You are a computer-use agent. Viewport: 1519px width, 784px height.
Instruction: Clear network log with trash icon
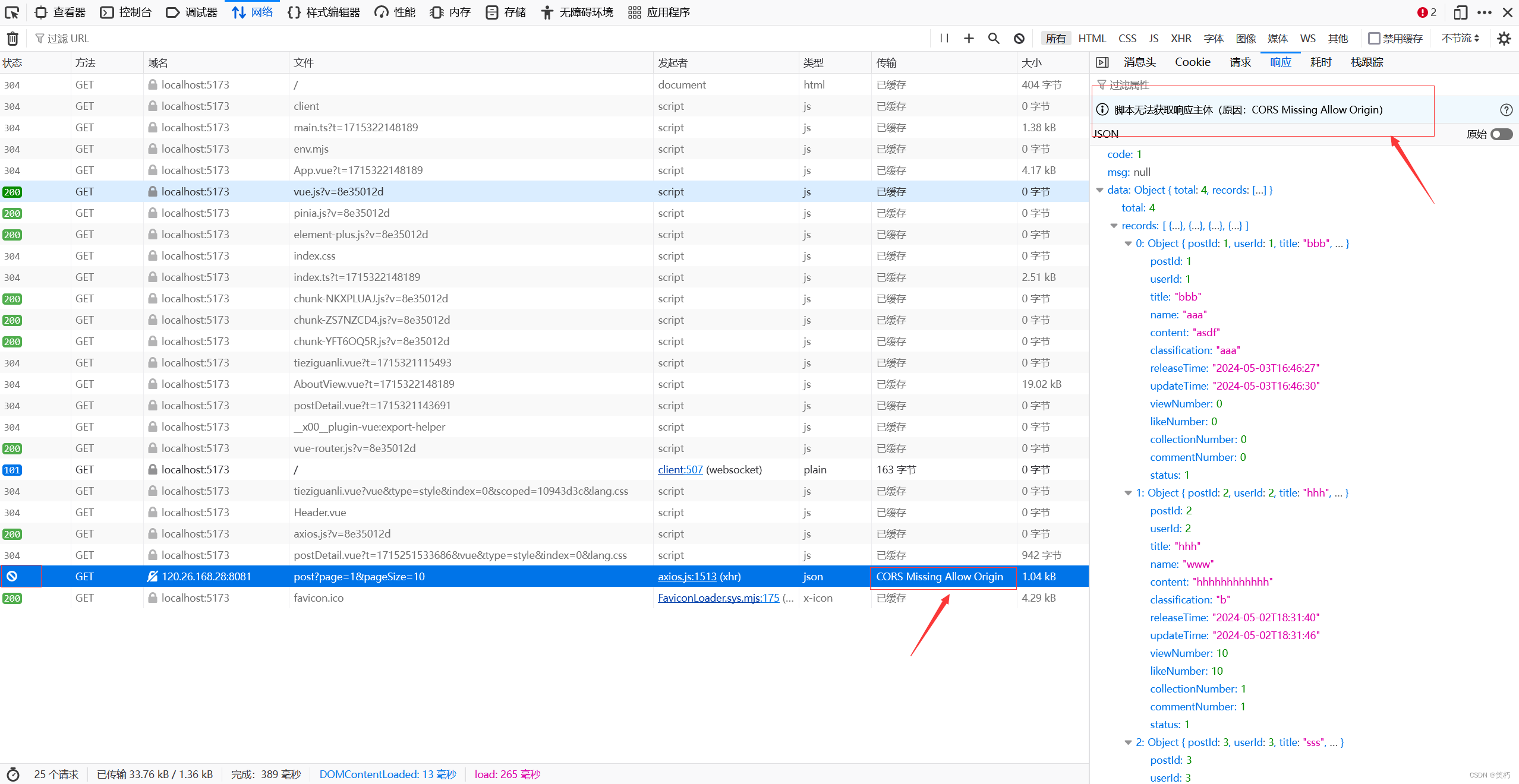(12, 39)
